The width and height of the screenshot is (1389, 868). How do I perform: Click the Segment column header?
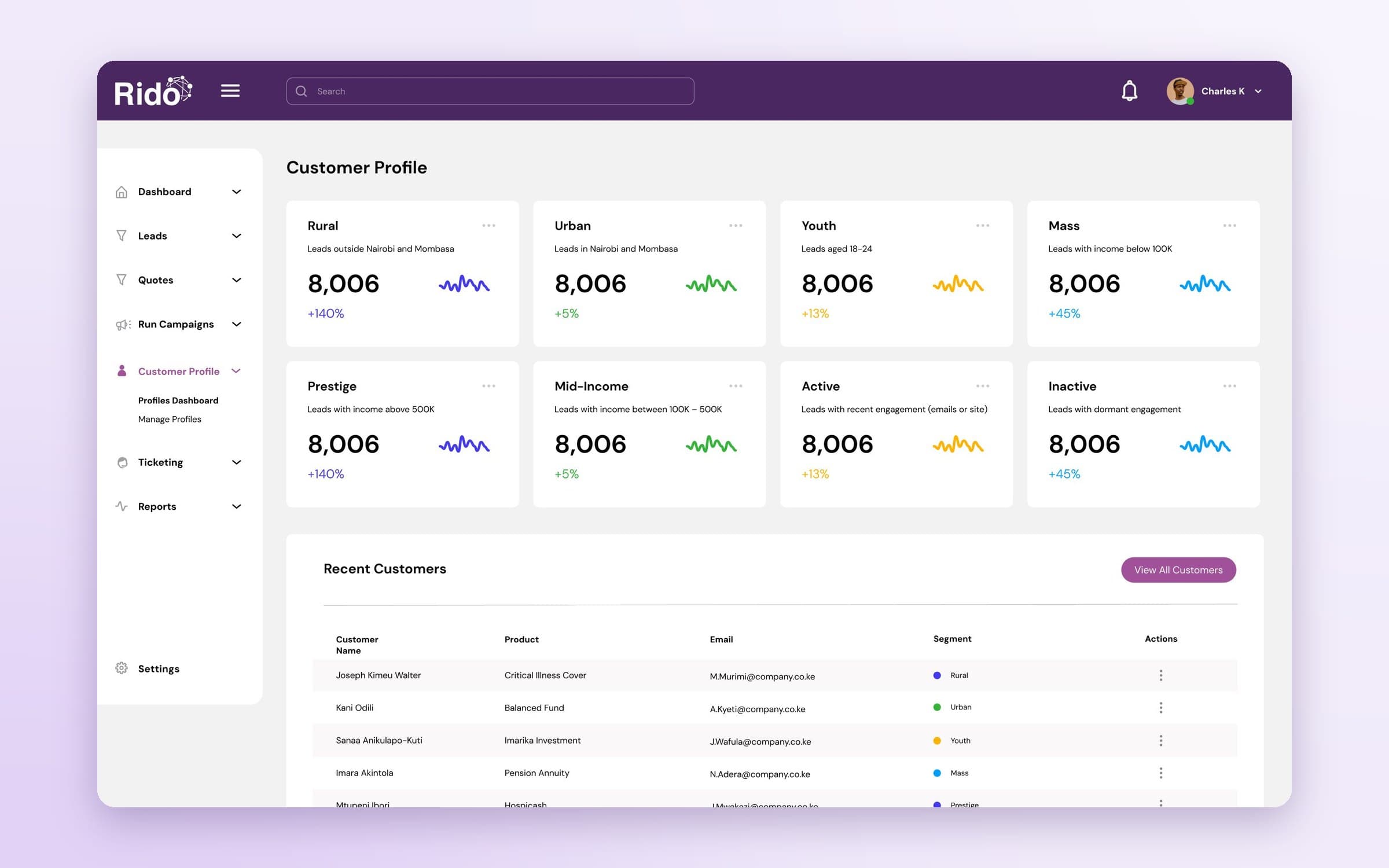[x=952, y=639]
